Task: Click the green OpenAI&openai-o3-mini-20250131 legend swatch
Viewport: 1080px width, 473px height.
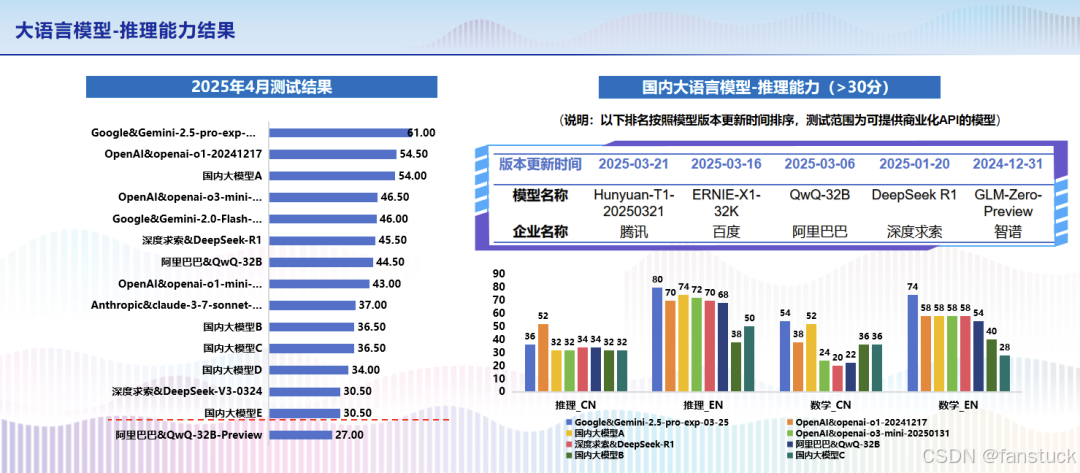Action: (788, 434)
